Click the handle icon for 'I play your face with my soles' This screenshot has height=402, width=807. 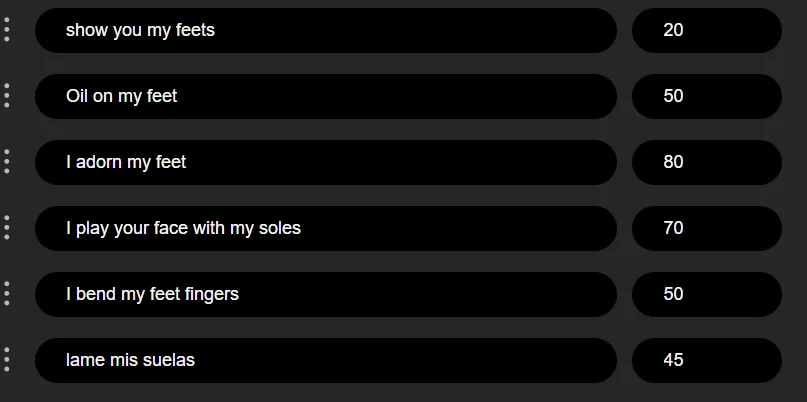coord(7,228)
